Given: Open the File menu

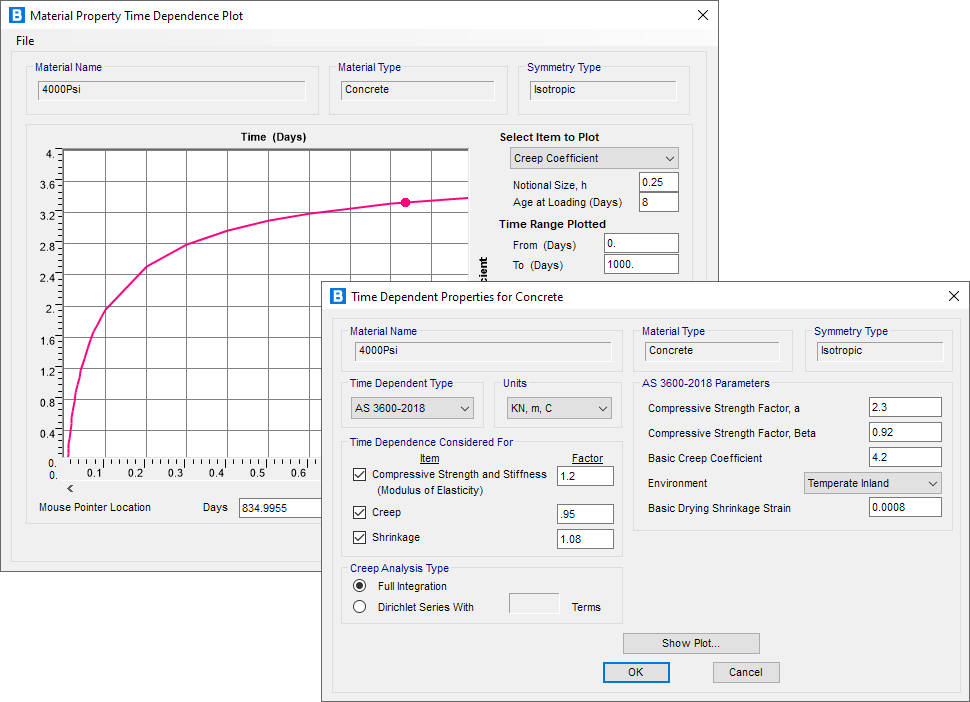Looking at the screenshot, I should (x=25, y=41).
